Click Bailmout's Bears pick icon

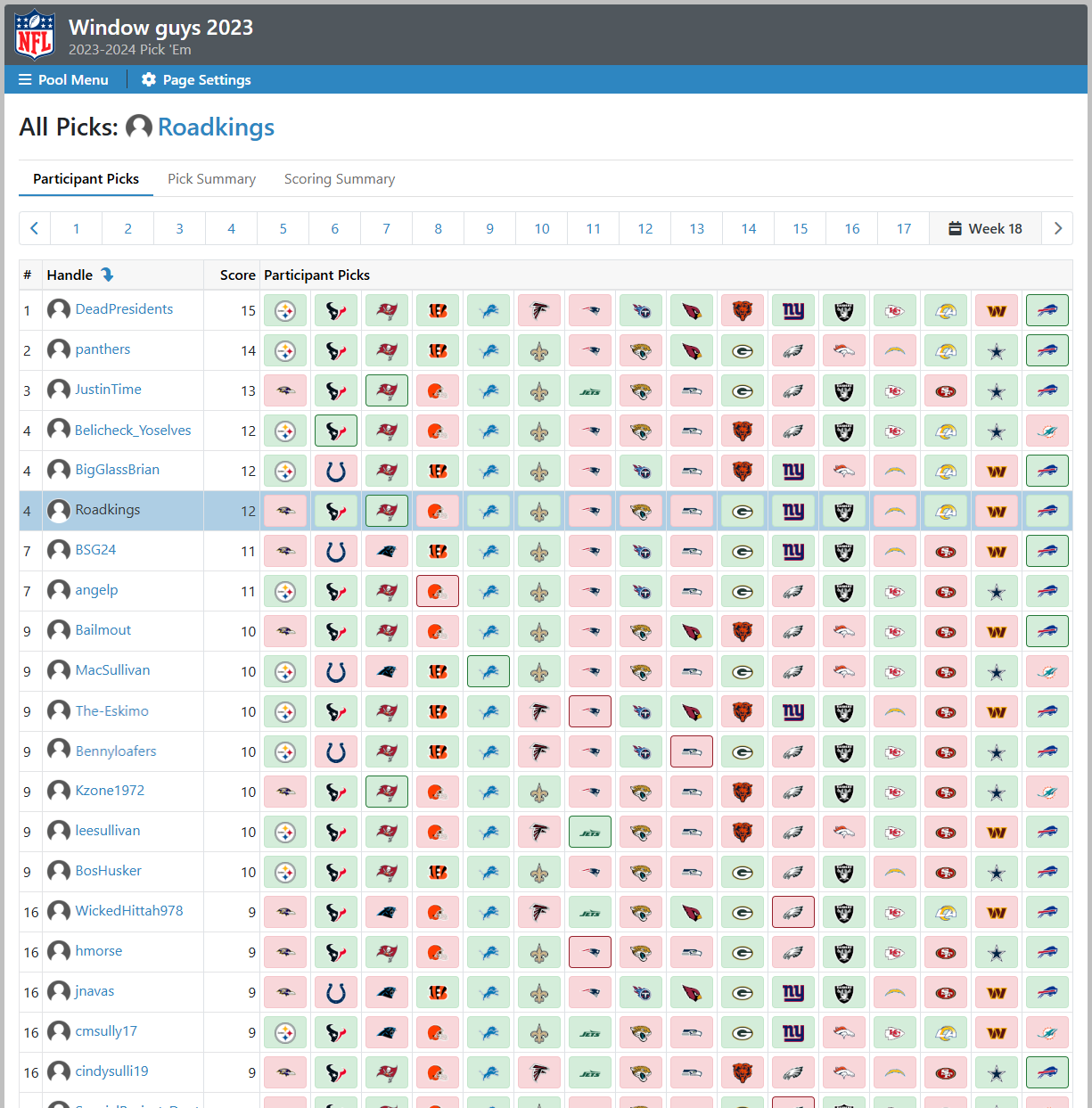pos(743,631)
